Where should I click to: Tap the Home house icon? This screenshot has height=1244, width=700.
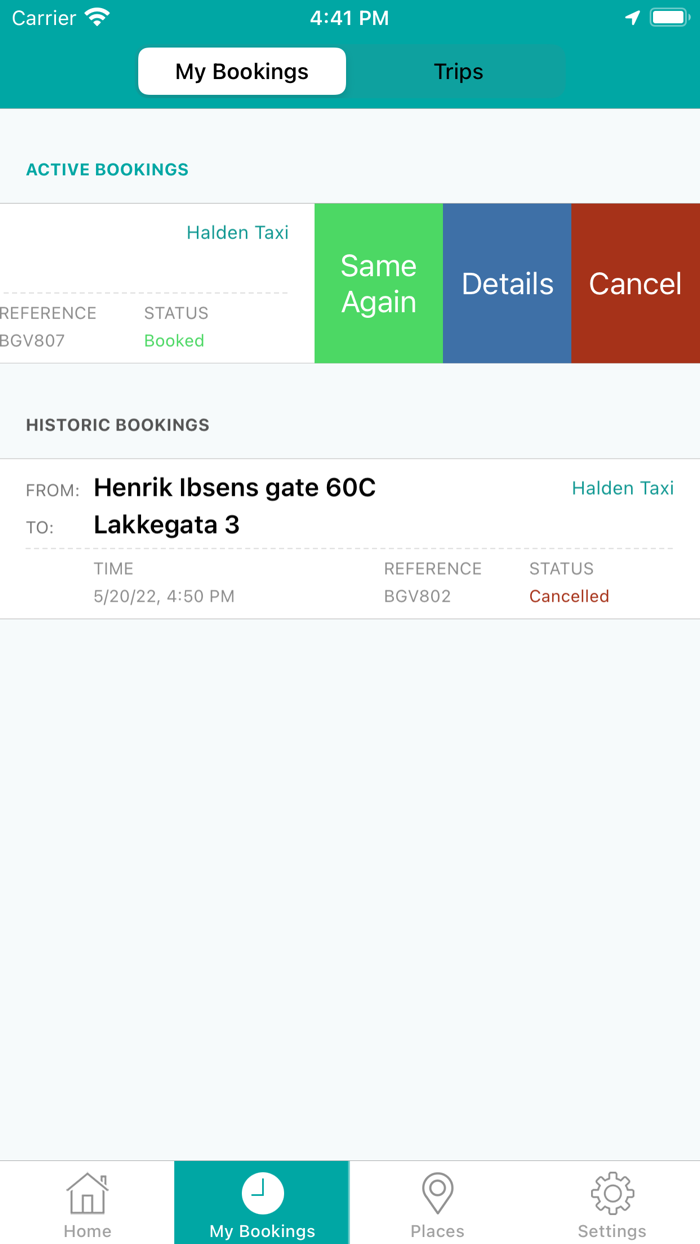click(87, 1192)
